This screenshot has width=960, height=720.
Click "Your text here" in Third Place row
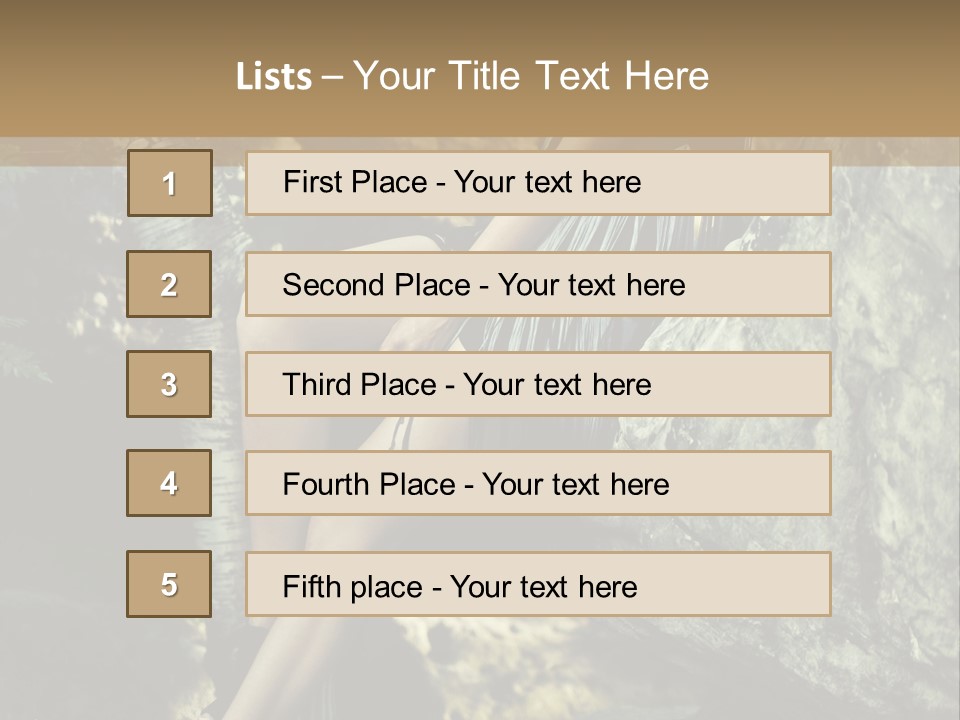point(557,385)
